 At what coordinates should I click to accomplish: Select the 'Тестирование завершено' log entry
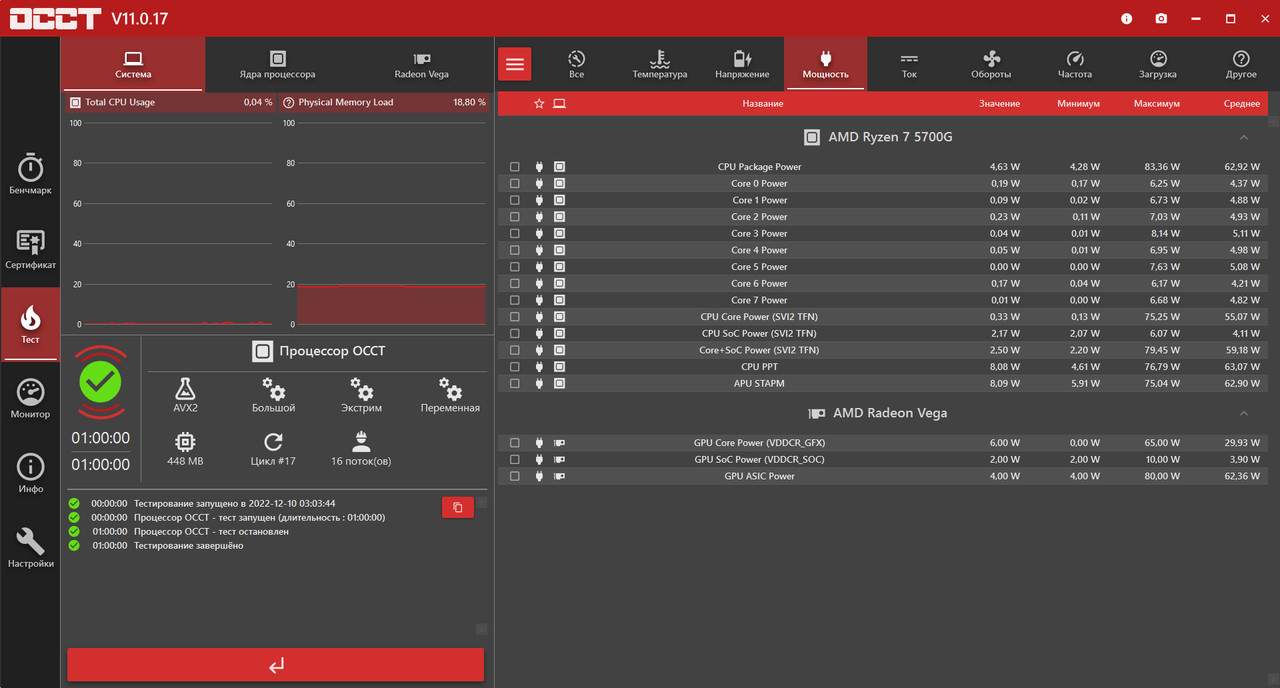coord(188,546)
